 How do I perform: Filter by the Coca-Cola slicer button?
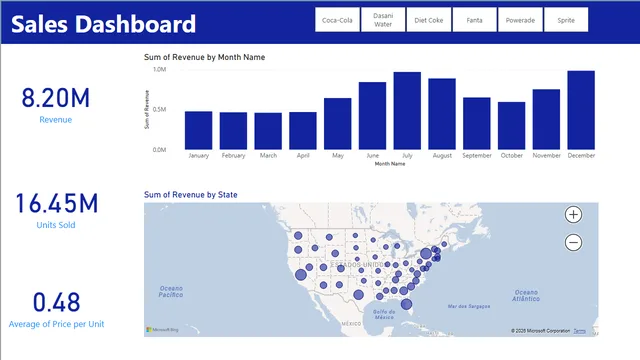coord(337,20)
